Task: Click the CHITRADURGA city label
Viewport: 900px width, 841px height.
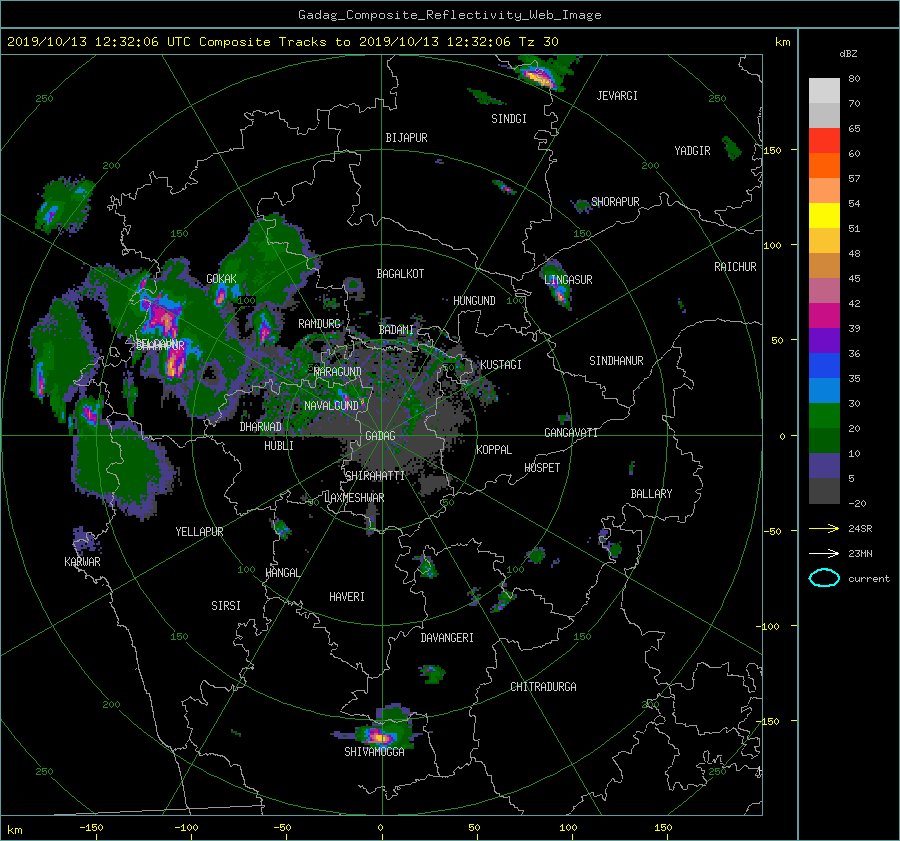Action: 544,687
